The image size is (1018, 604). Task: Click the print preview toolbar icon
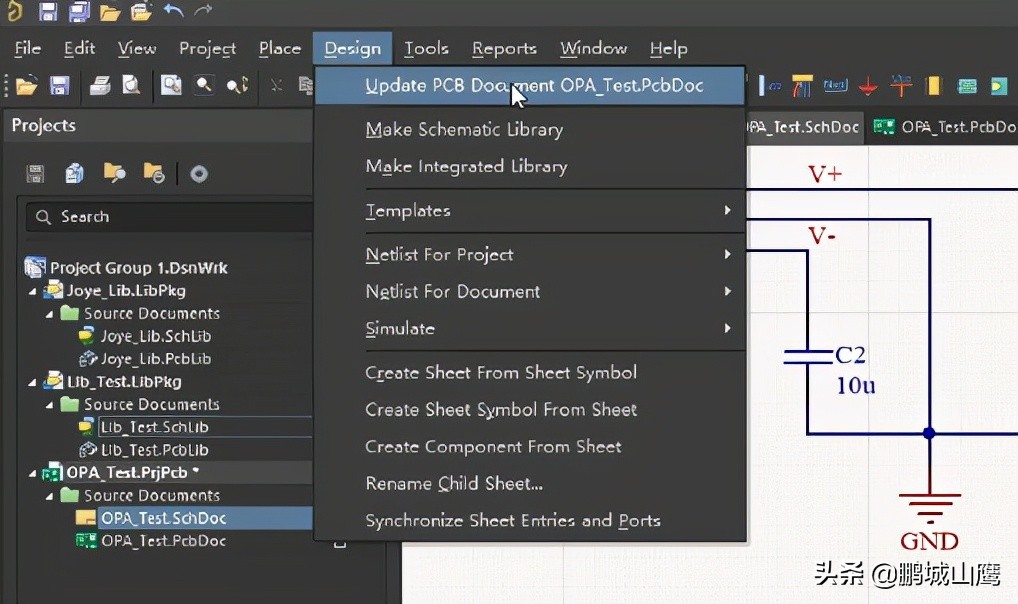[x=131, y=86]
